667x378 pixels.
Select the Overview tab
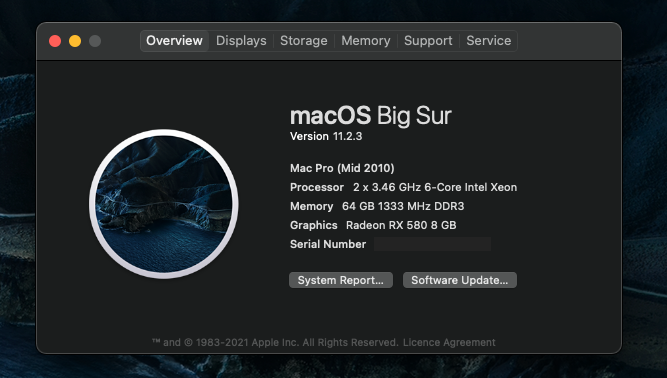(x=174, y=41)
